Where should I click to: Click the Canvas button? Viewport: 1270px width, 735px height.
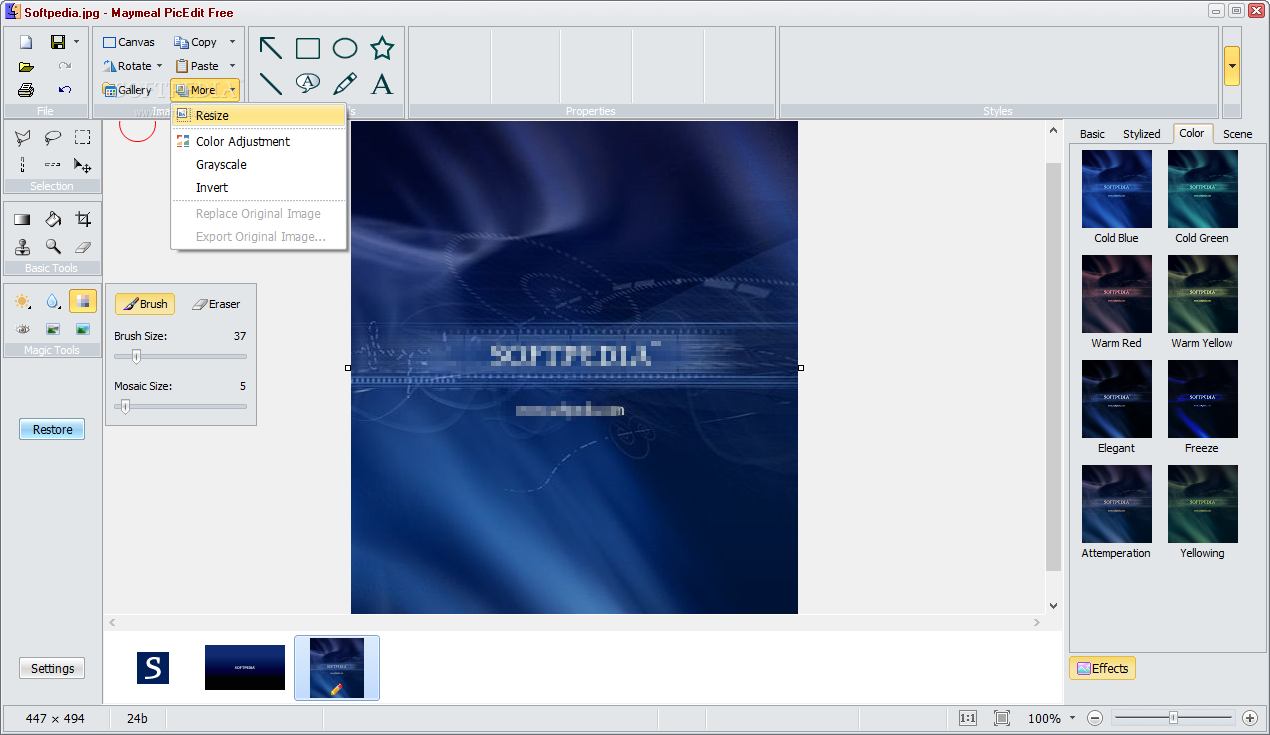129,42
